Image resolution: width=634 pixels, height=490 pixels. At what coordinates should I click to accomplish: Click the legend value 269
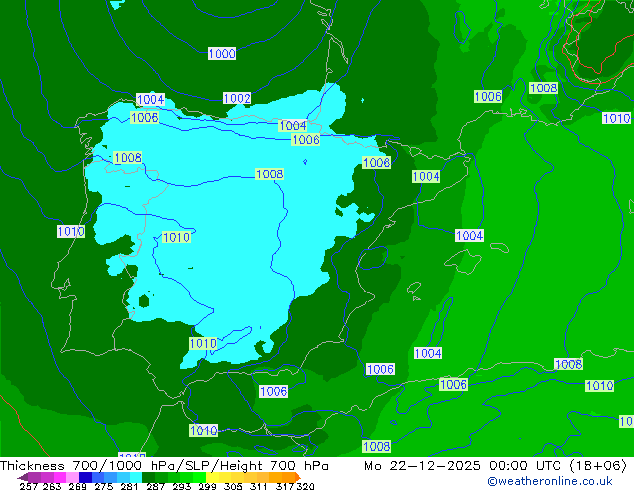coord(78,486)
